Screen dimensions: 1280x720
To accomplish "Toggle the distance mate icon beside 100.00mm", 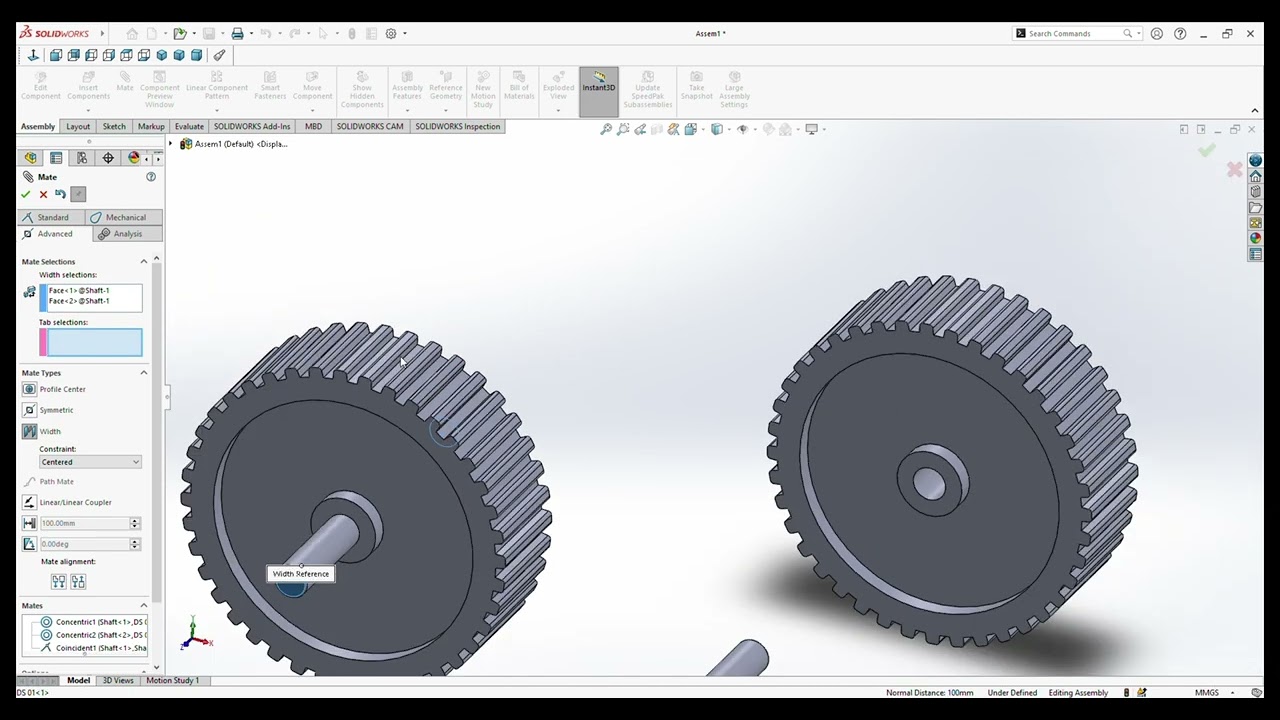I will click(29, 523).
